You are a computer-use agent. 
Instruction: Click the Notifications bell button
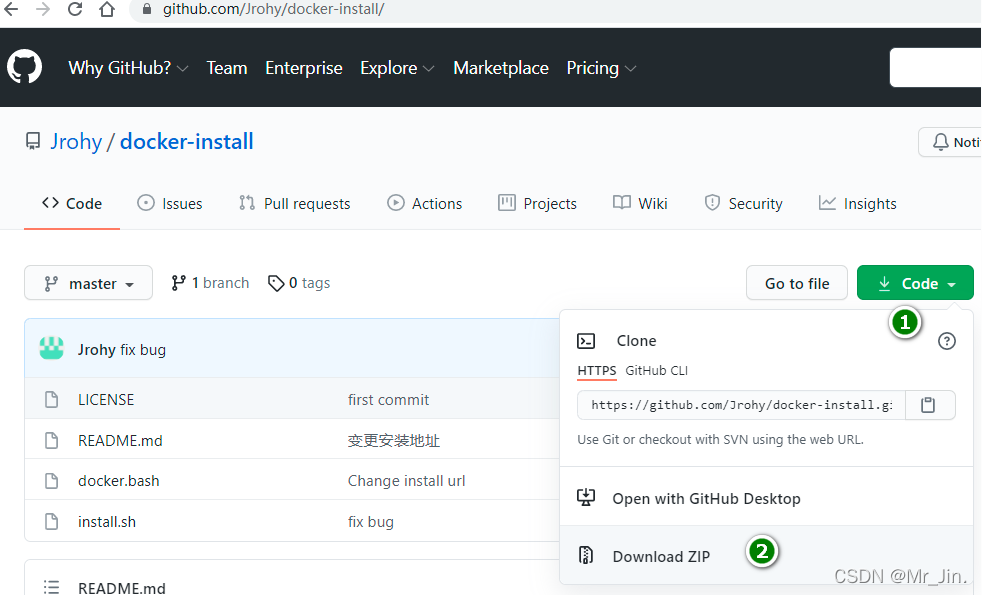[949, 142]
